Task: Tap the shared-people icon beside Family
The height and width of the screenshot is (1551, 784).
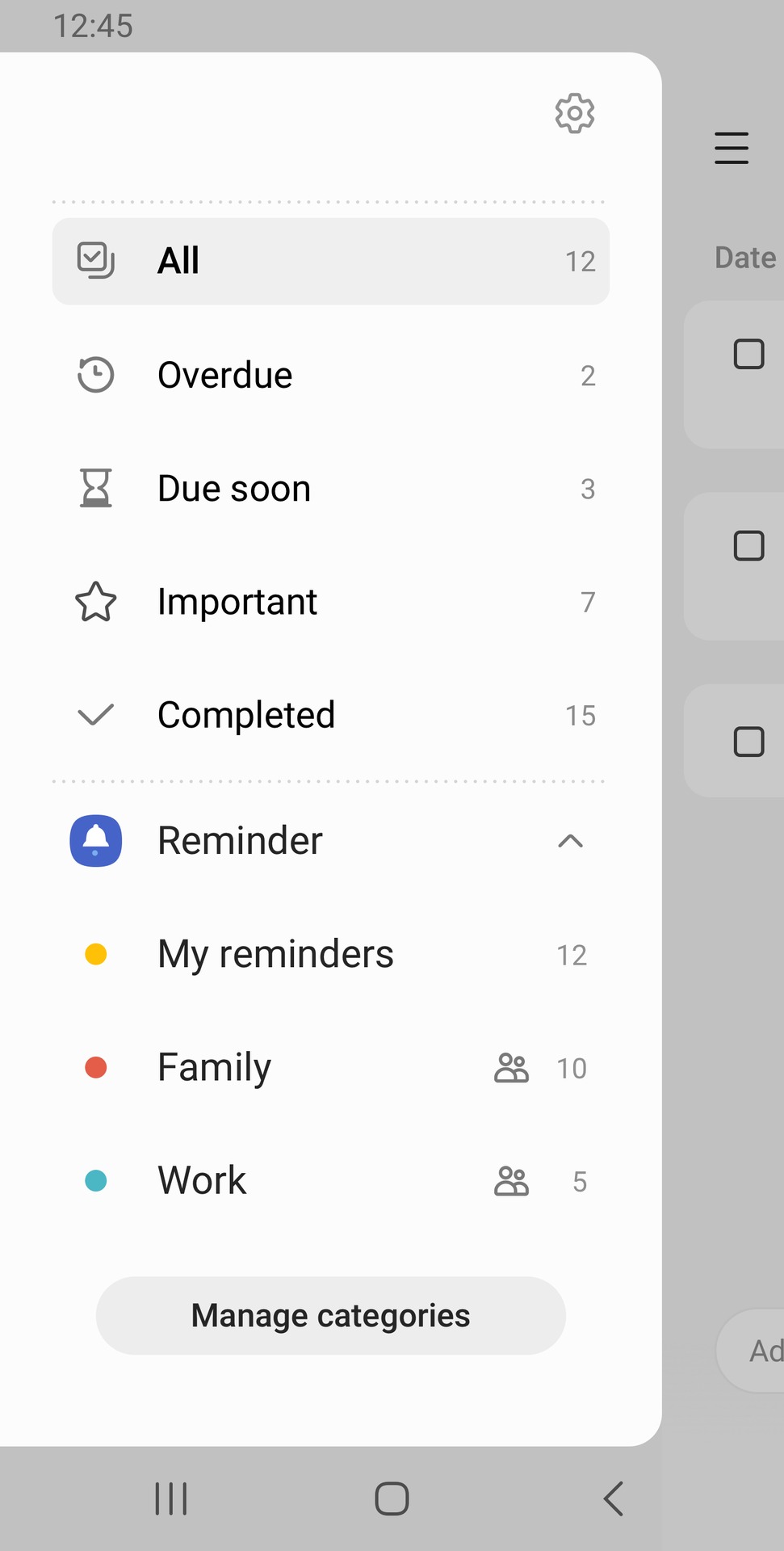Action: [x=511, y=1068]
